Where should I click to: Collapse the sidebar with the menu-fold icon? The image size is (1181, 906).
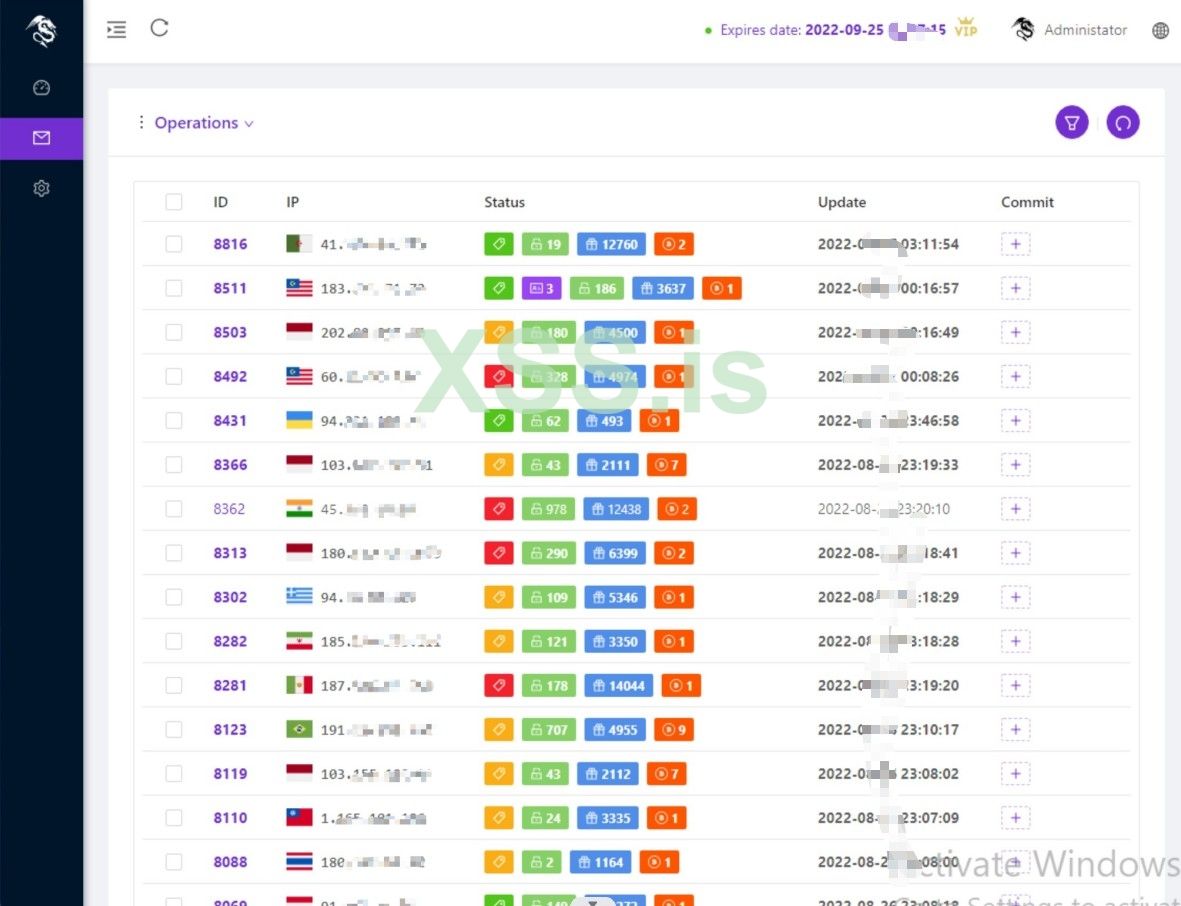116,29
